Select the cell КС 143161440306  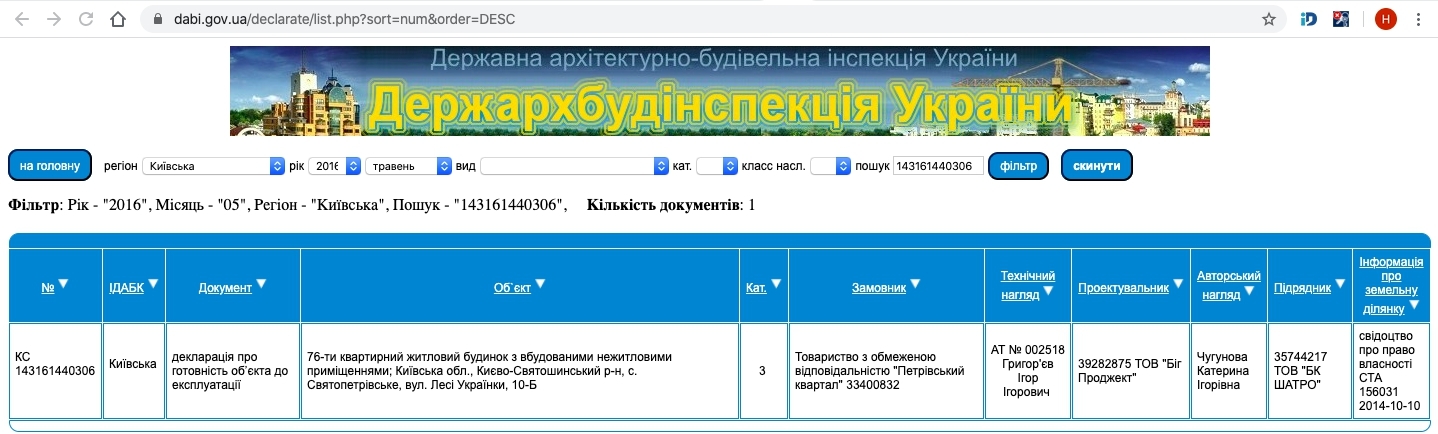tap(56, 370)
